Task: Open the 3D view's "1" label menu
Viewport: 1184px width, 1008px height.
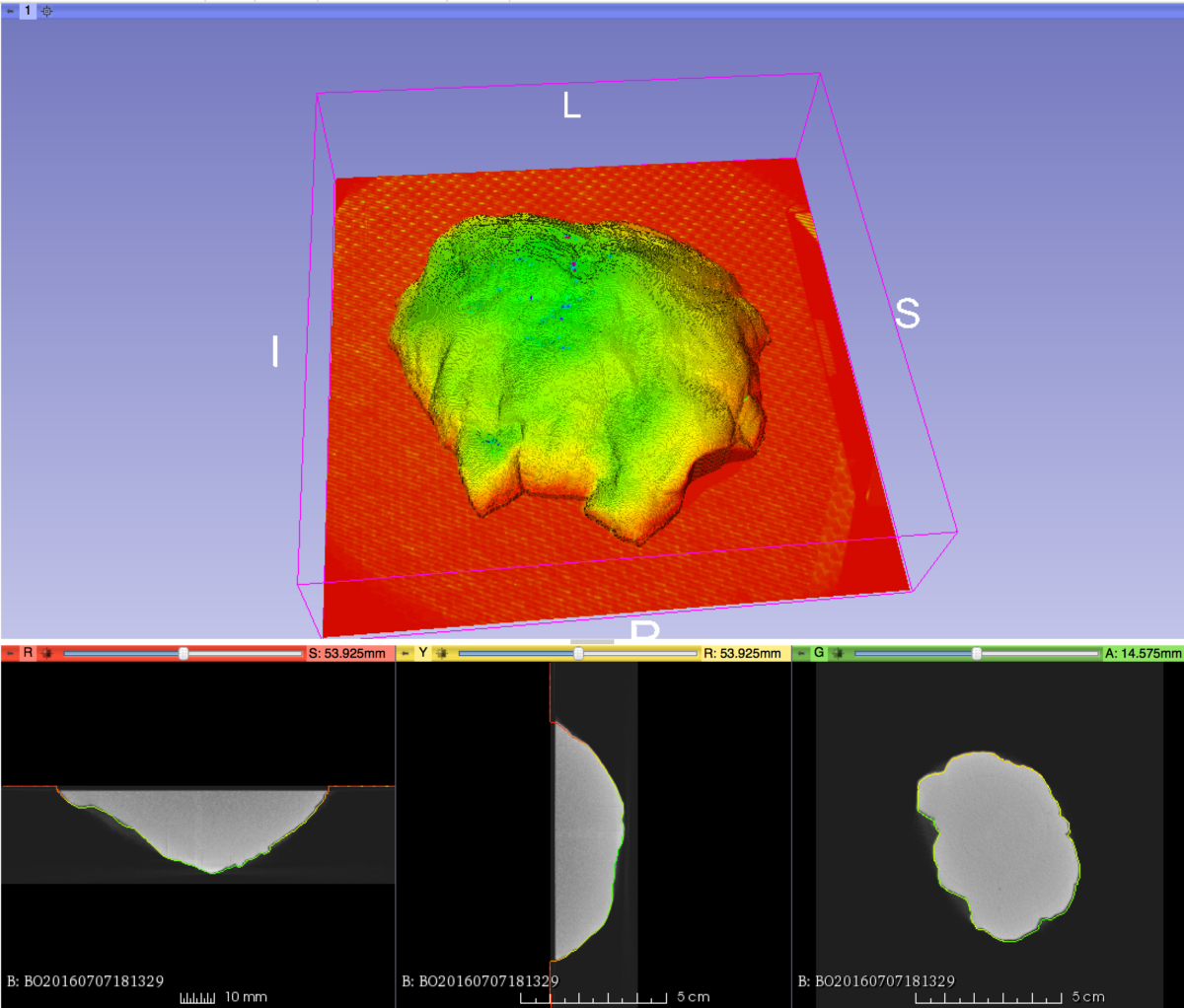Action: [x=28, y=11]
